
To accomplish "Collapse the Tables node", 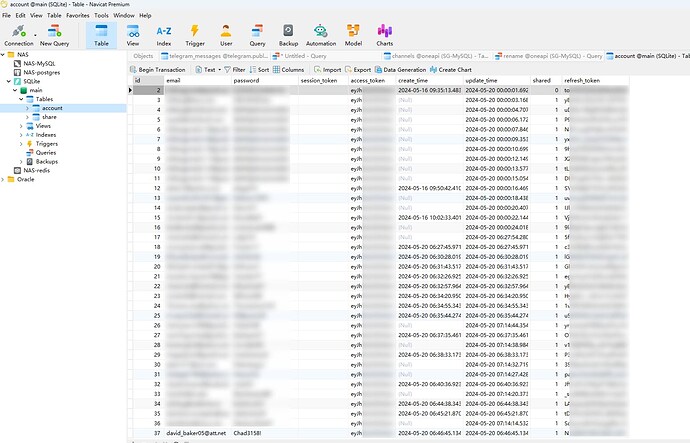I will coord(21,99).
